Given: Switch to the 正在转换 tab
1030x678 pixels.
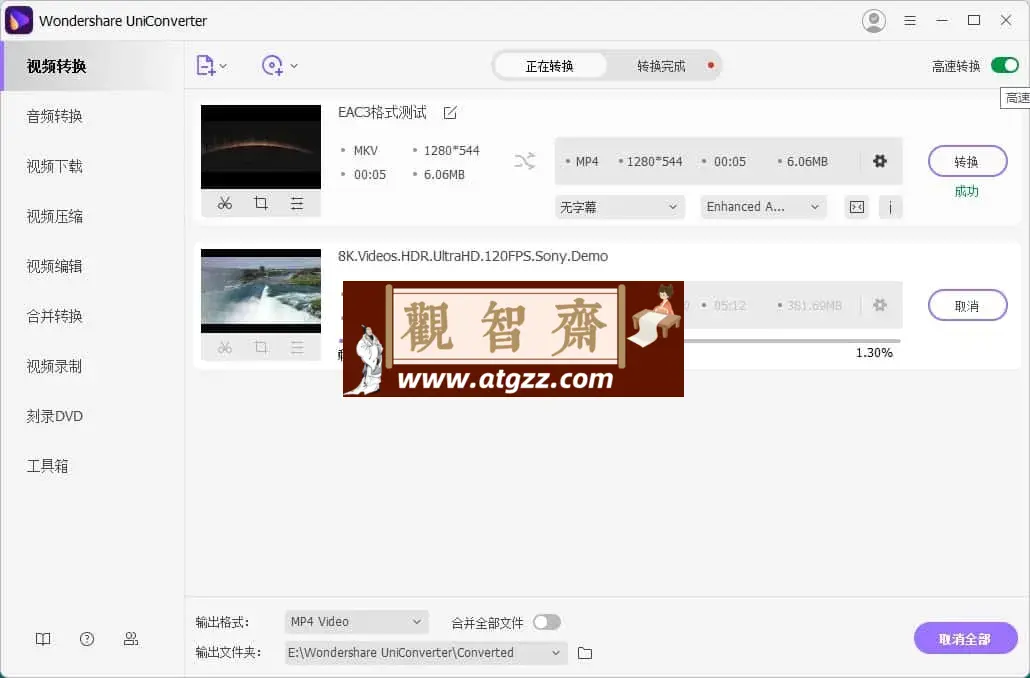Looking at the screenshot, I should click(x=550, y=66).
